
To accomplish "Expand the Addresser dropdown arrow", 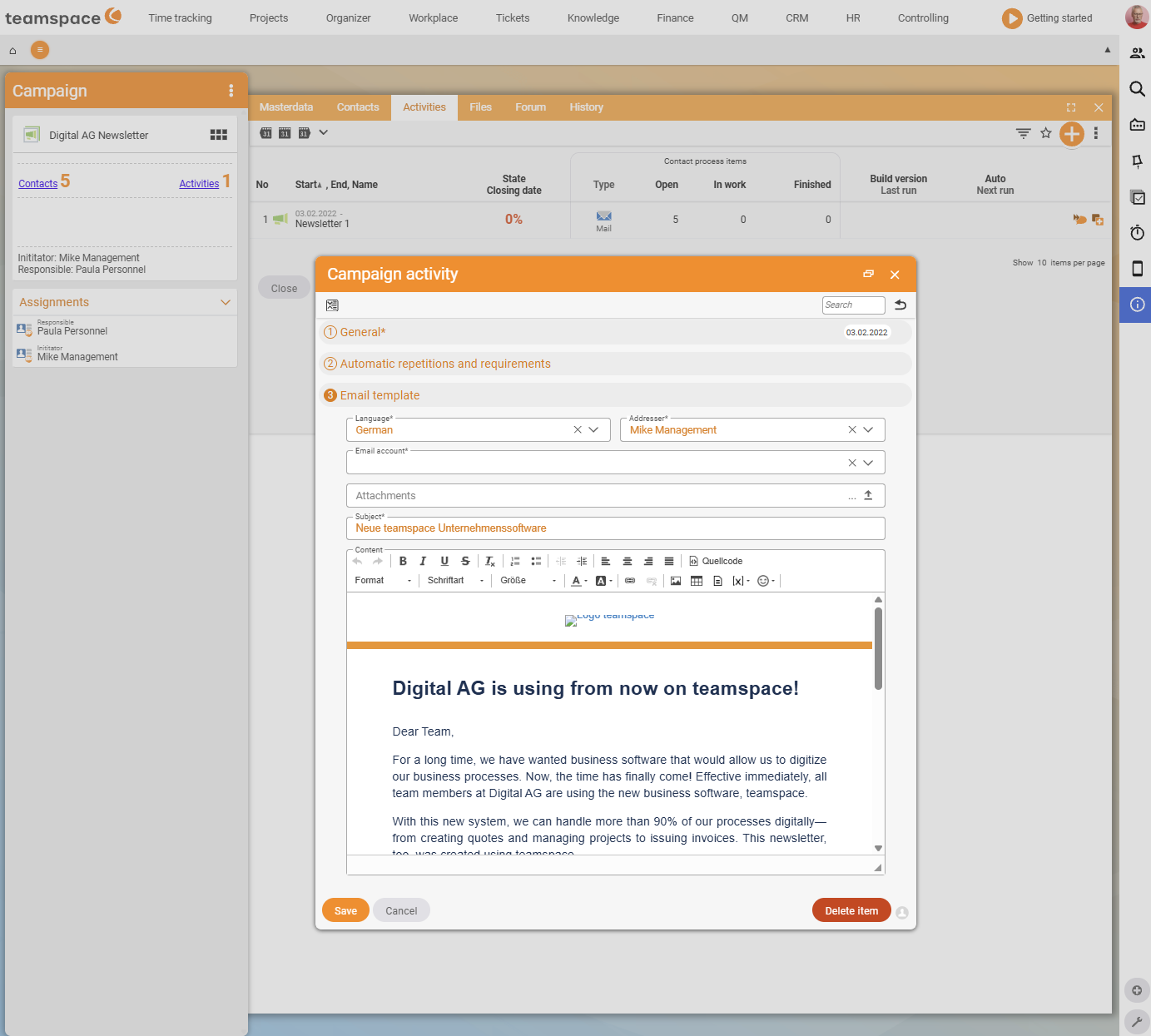I will click(868, 430).
